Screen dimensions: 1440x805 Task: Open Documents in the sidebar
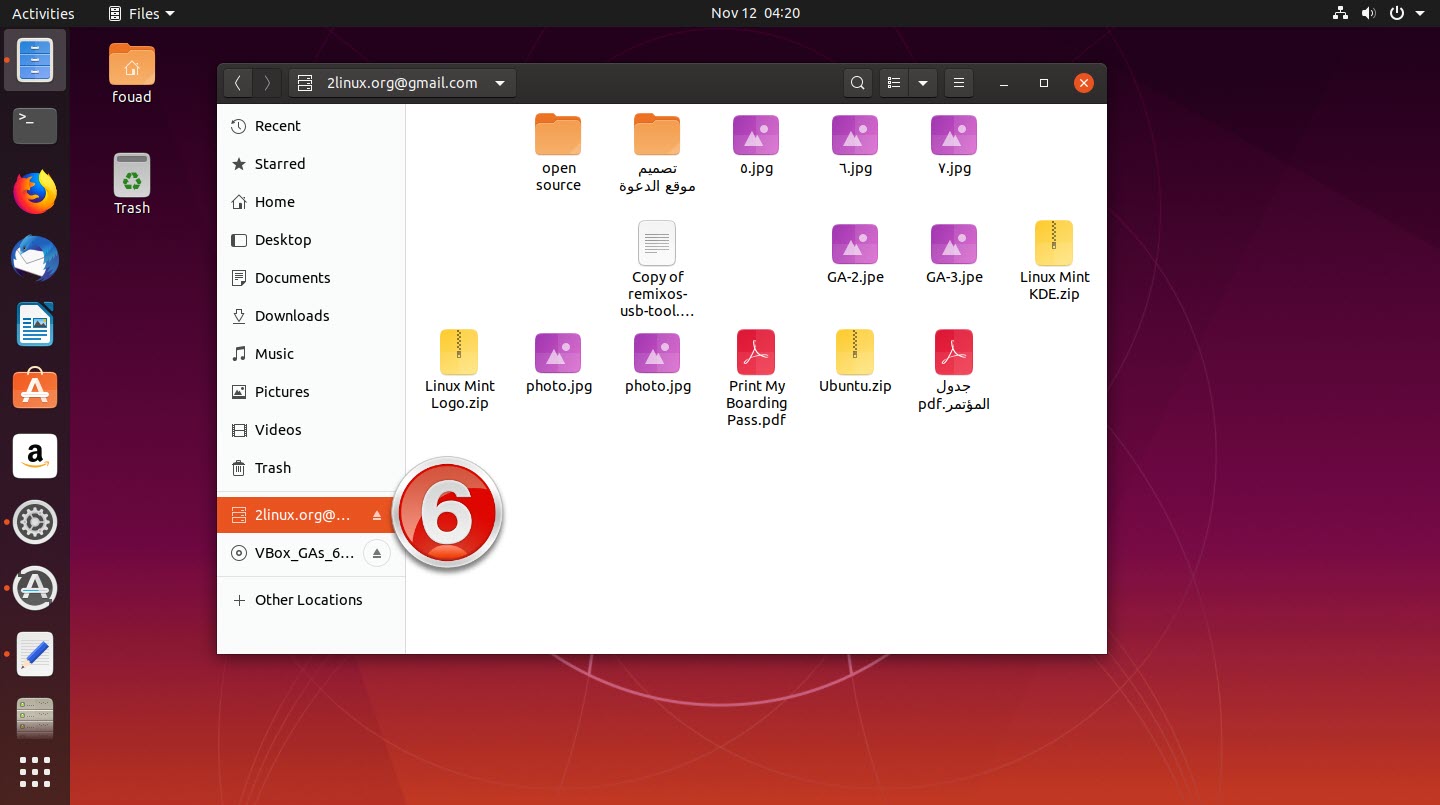tap(311, 278)
